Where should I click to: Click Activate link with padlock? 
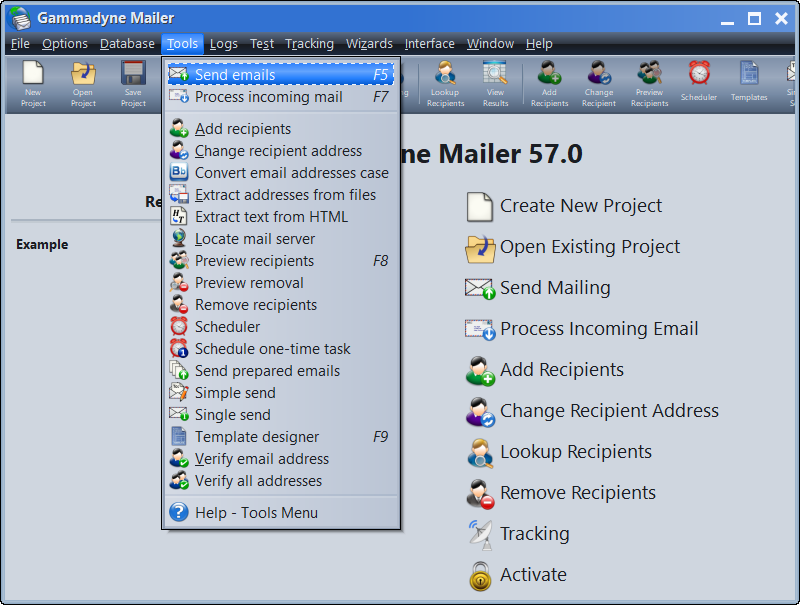[x=533, y=575]
